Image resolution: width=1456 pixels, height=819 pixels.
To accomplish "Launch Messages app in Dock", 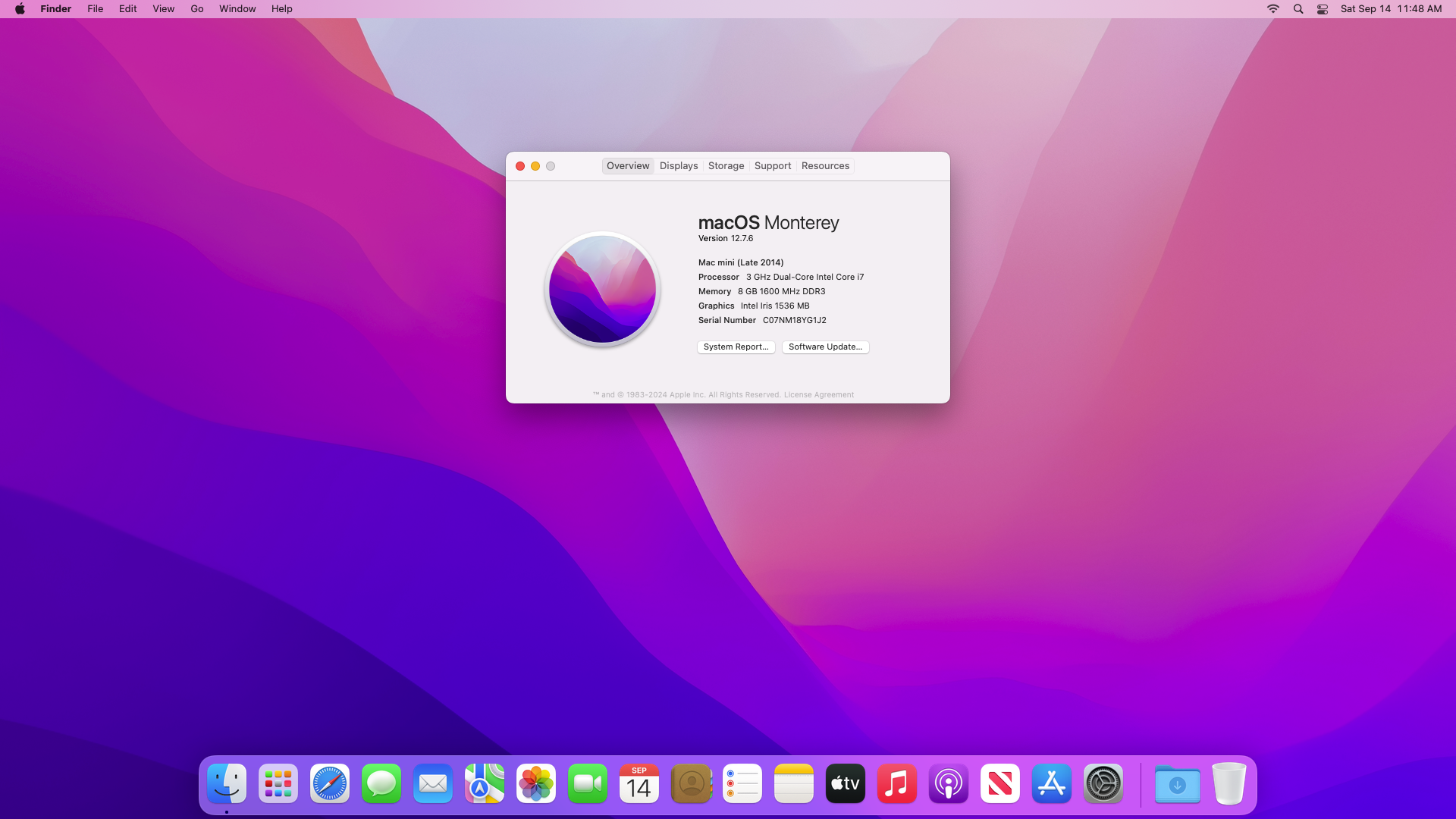I will point(381,783).
